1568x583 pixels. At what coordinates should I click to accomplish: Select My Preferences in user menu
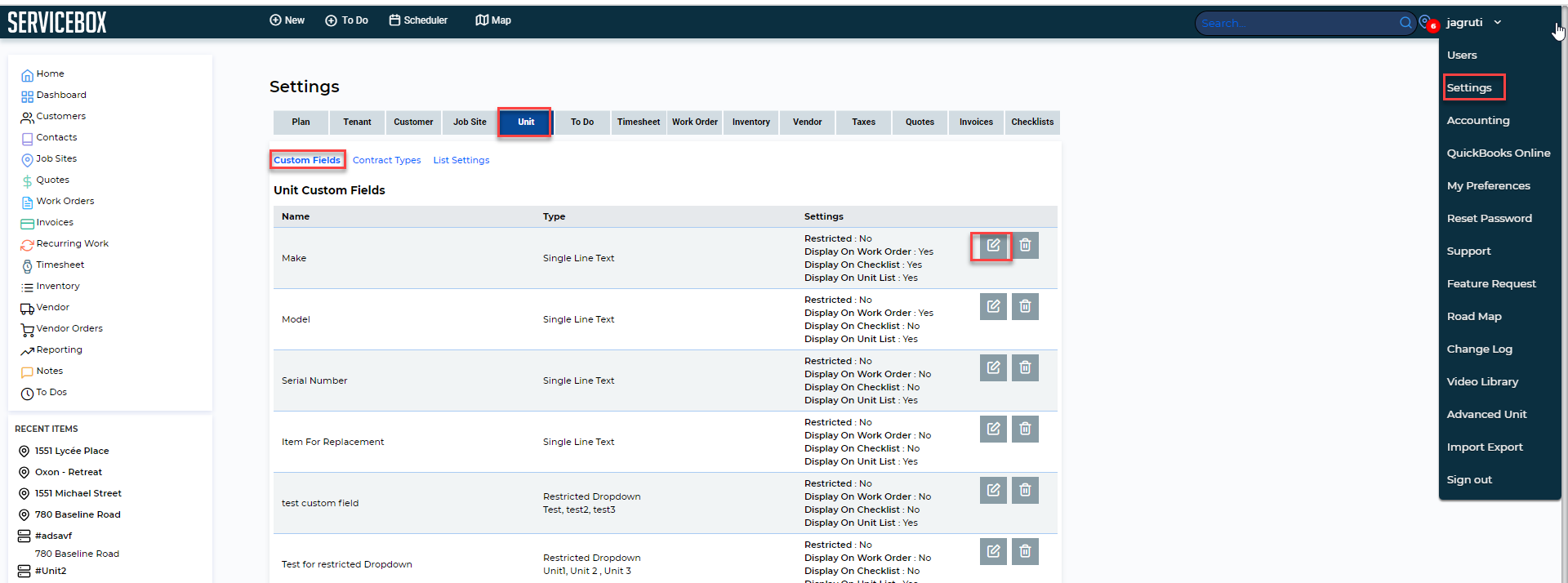(x=1489, y=186)
